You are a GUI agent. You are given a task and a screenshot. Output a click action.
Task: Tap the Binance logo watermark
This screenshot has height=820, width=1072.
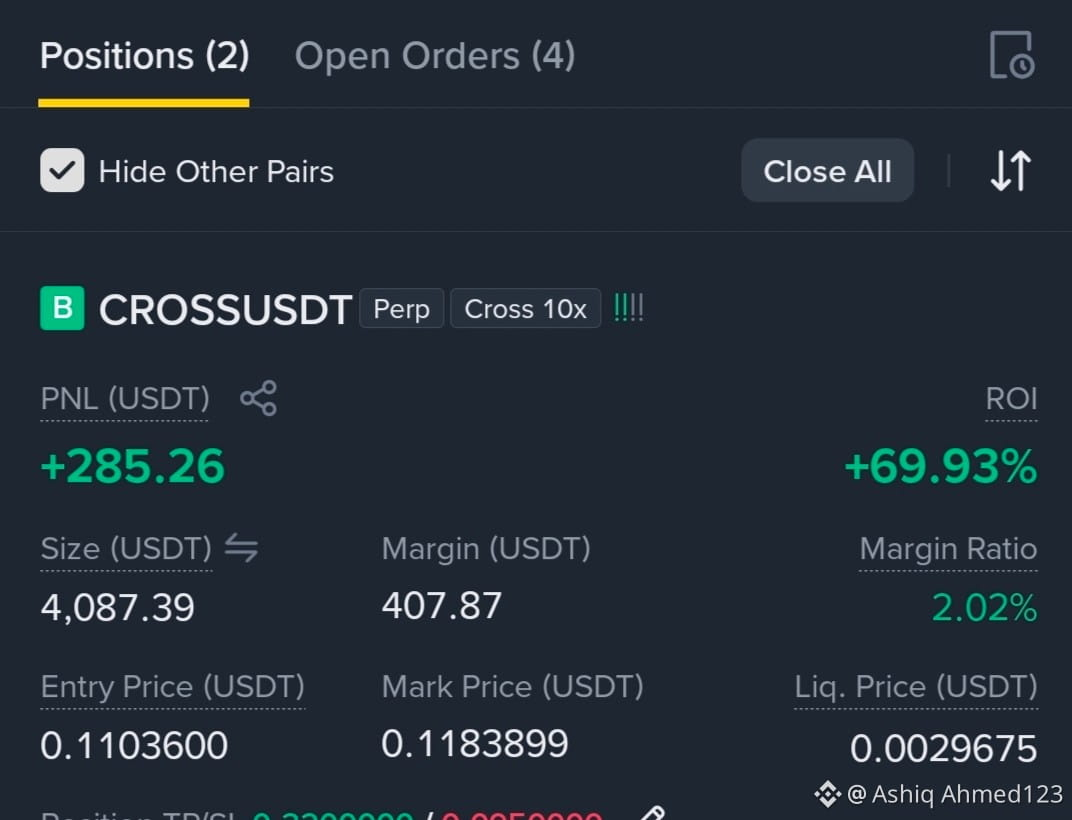coord(827,794)
